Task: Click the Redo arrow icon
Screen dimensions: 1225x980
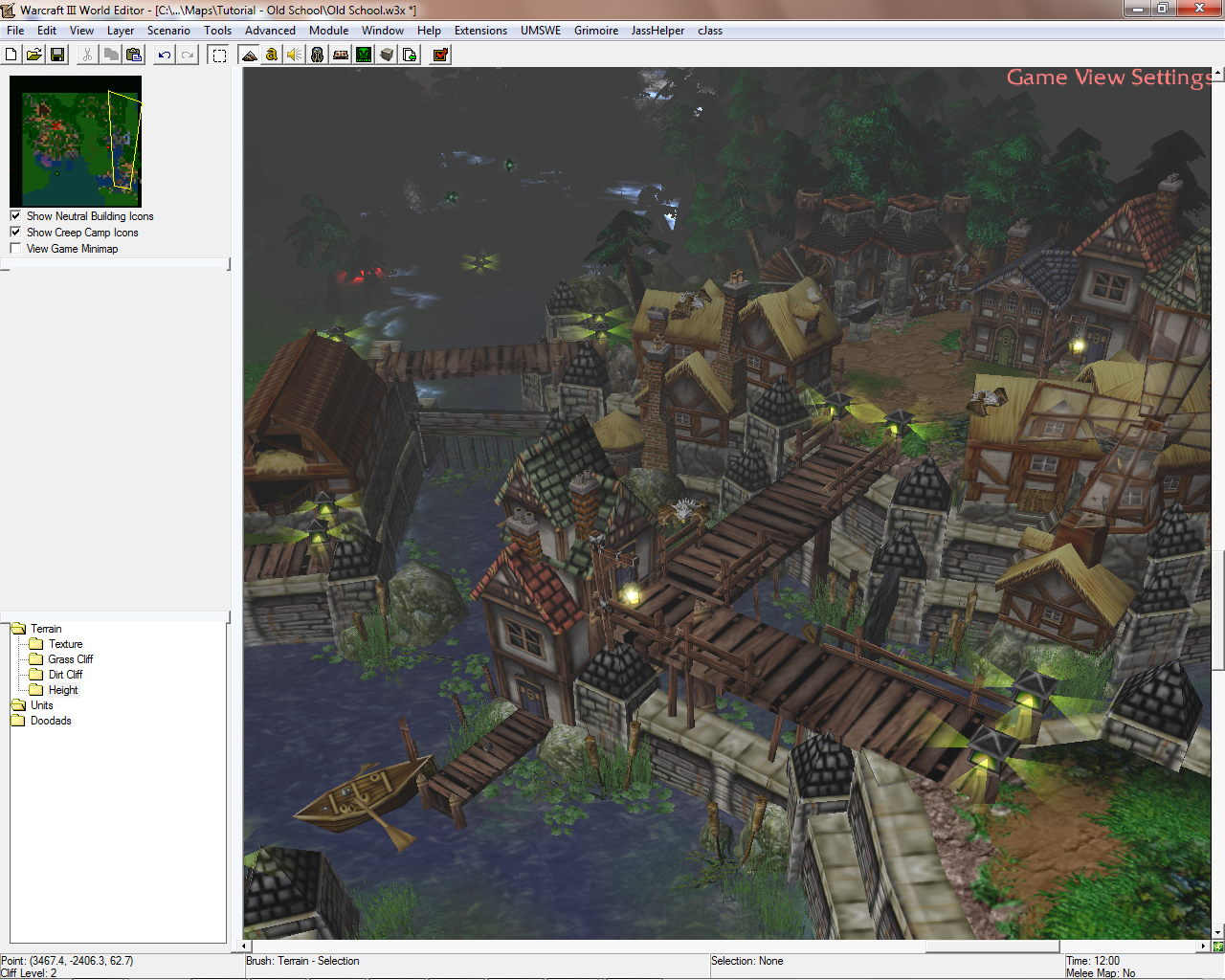Action: (188, 55)
